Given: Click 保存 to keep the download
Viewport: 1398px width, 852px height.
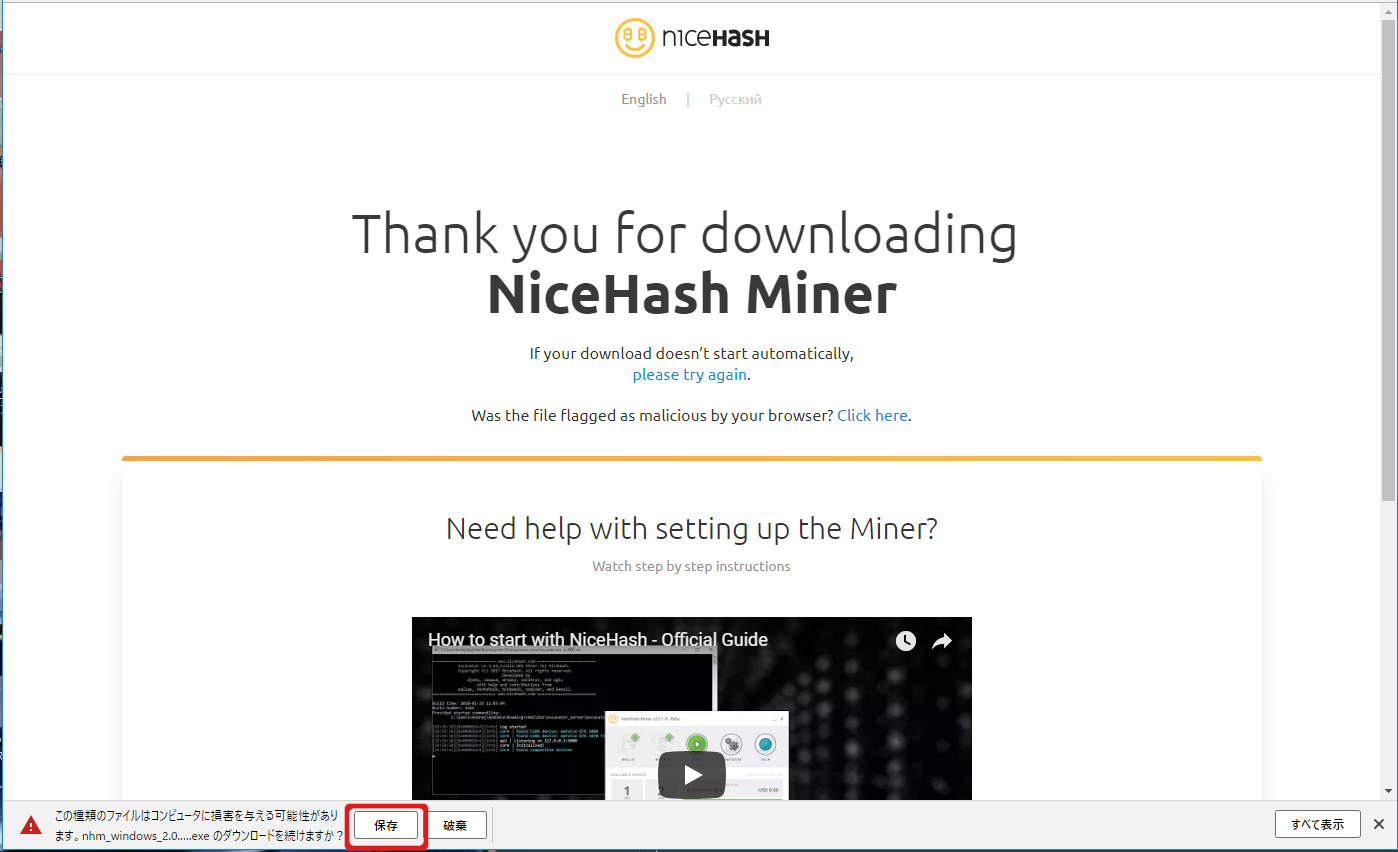Looking at the screenshot, I should (386, 825).
